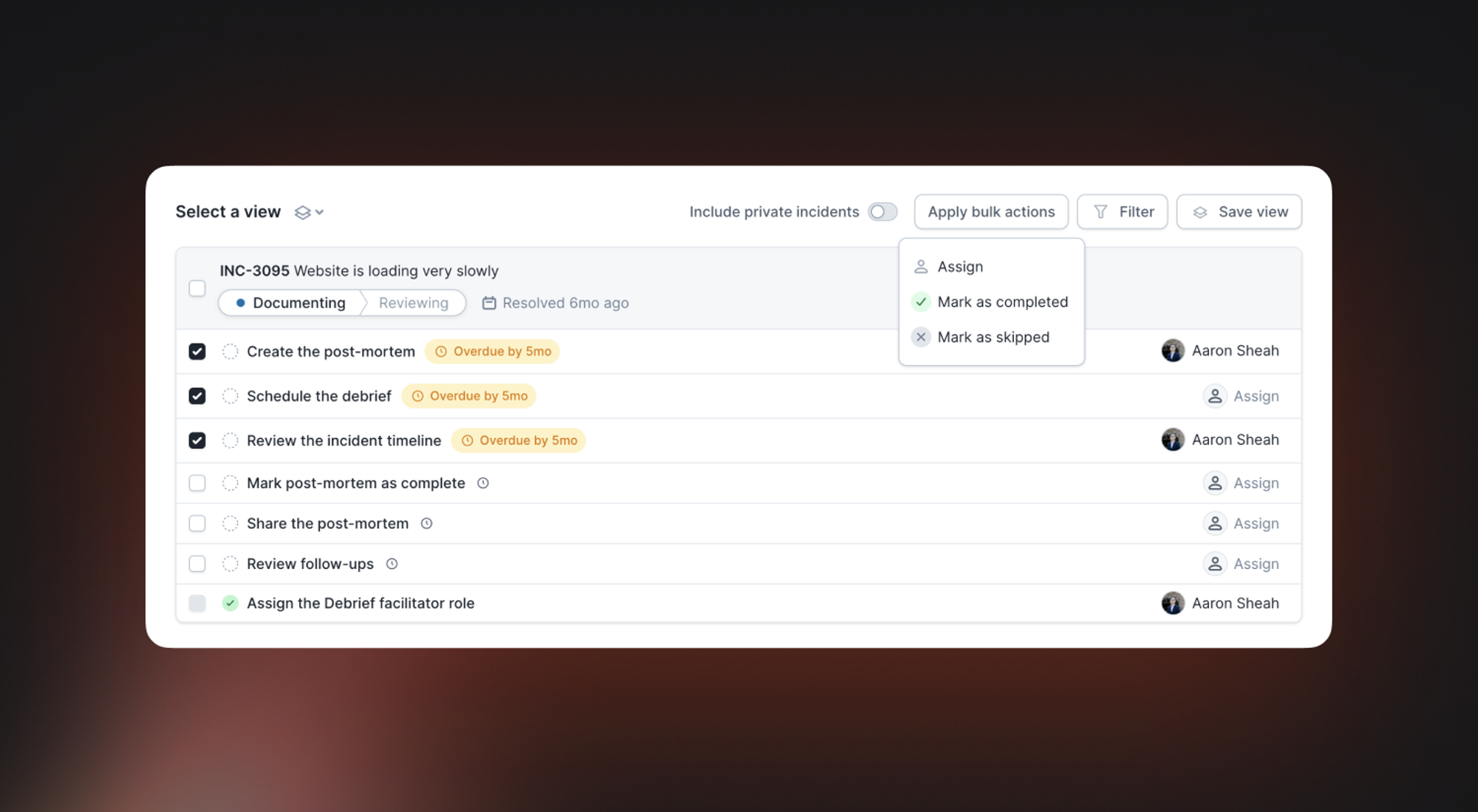1478x812 pixels.
Task: Toggle Include private incidents switch
Action: [882, 212]
